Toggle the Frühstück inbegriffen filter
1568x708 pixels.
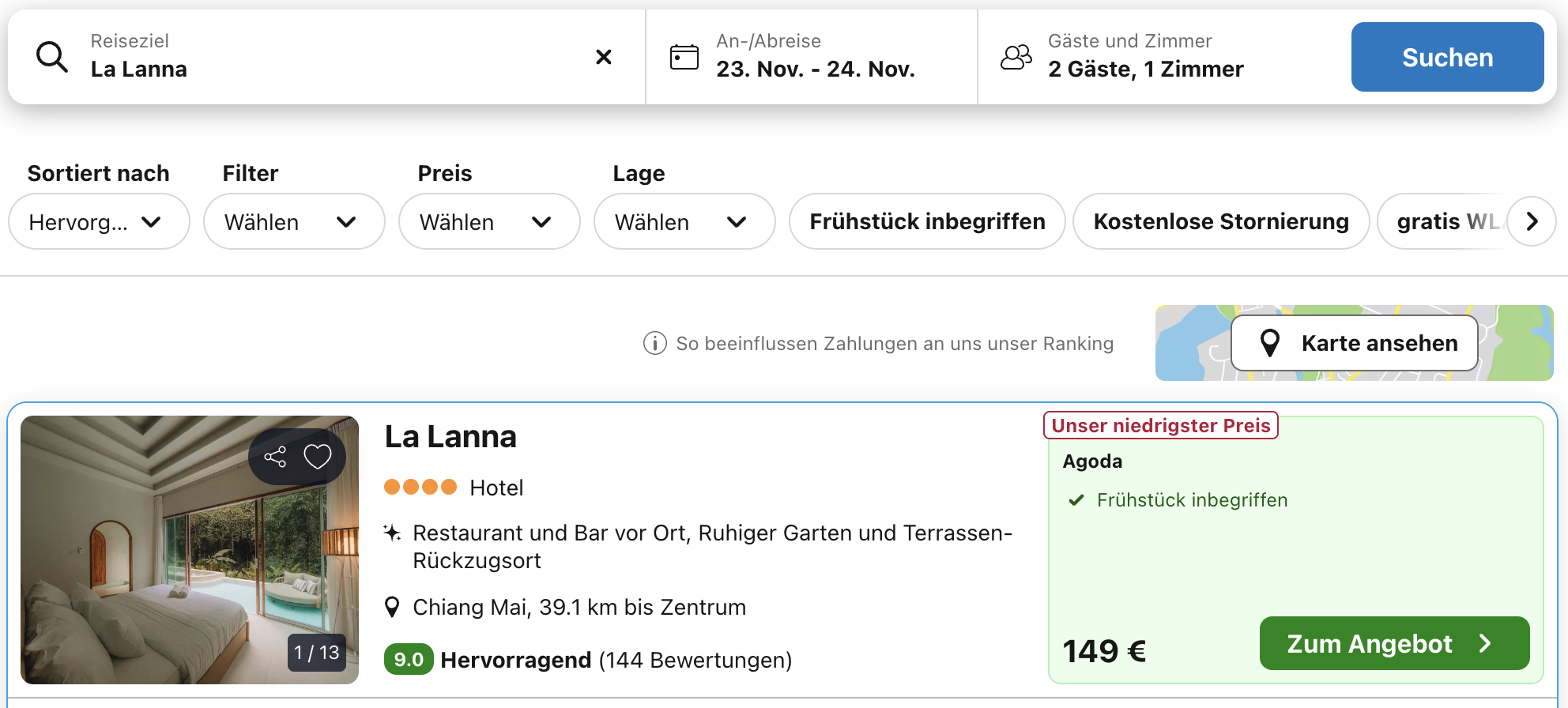(x=926, y=222)
